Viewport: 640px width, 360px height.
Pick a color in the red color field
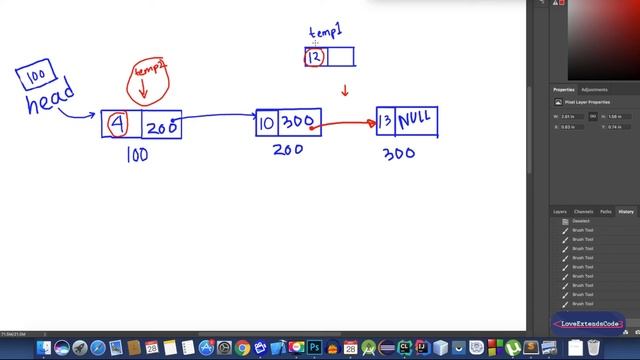[x=604, y=40]
